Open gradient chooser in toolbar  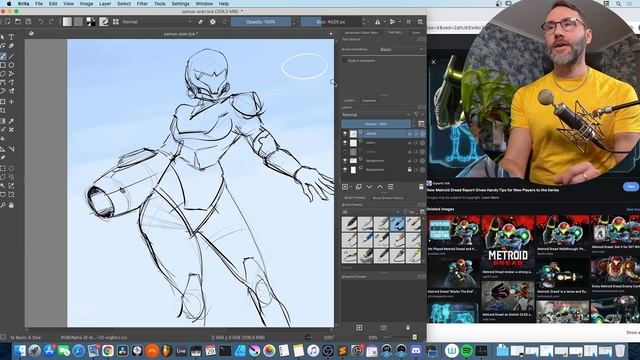click(x=67, y=22)
